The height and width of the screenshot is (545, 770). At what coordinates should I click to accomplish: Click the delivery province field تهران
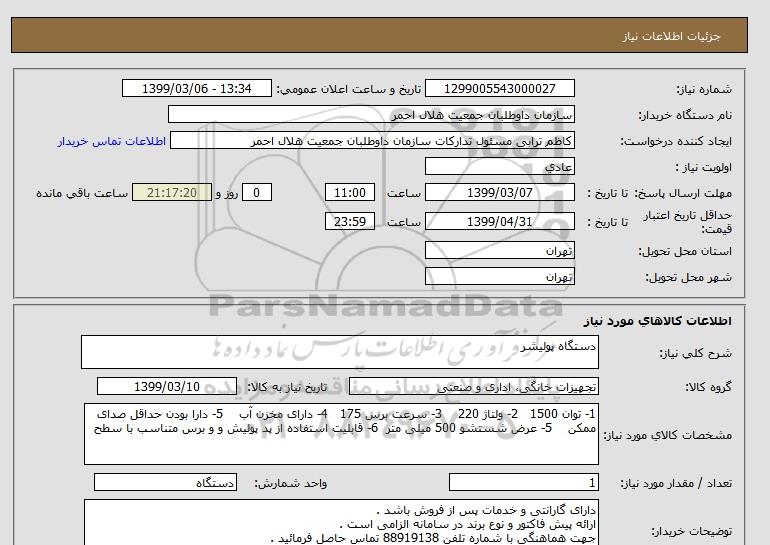[x=499, y=250]
